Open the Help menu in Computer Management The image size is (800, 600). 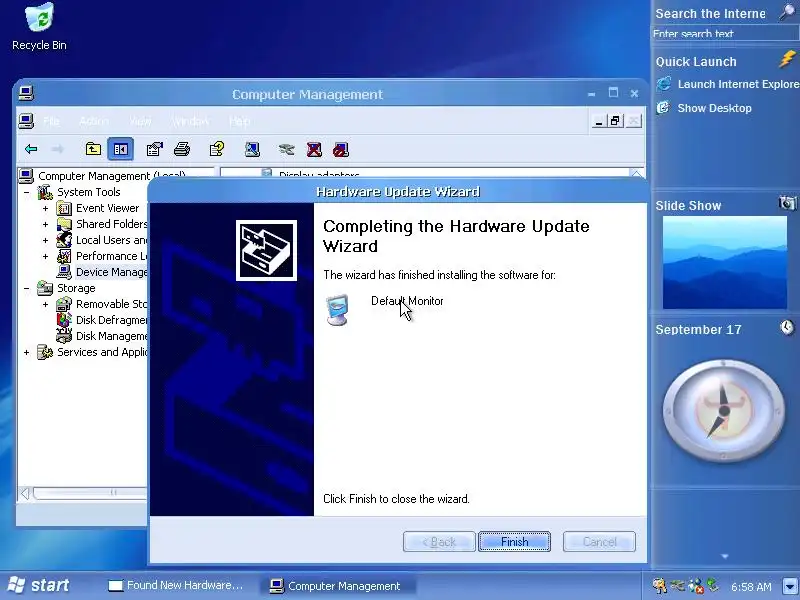[239, 121]
